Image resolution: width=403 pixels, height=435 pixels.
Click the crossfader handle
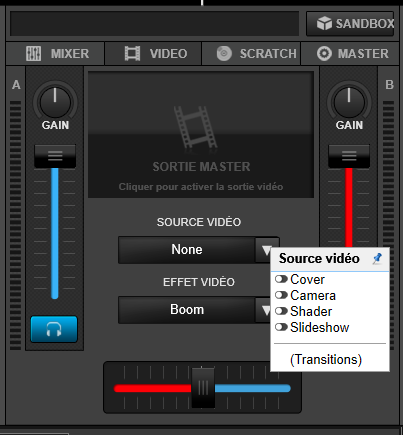tap(203, 388)
